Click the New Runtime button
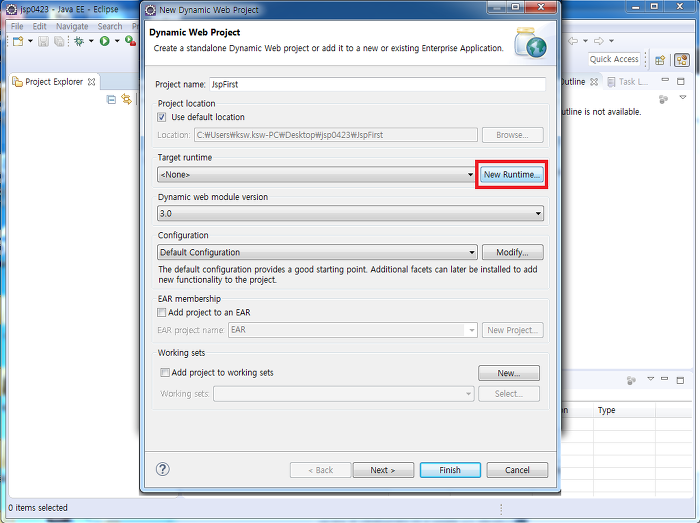 512,174
